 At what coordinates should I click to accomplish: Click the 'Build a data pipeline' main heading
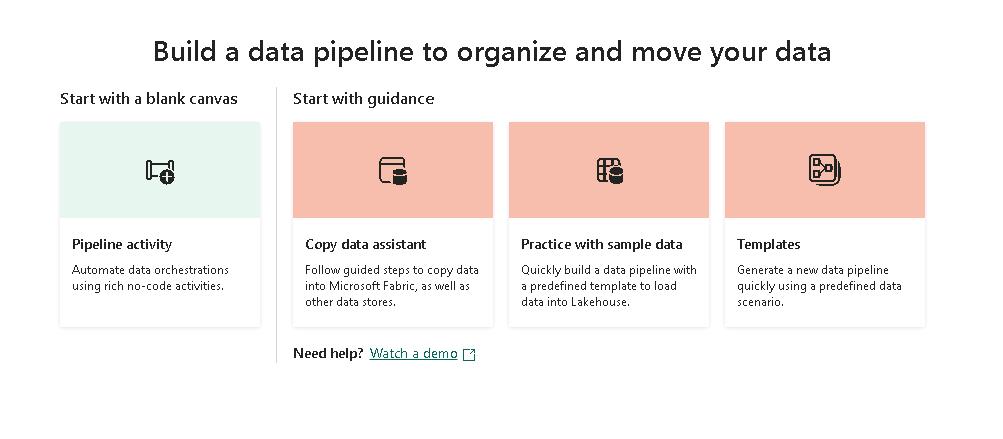[491, 52]
